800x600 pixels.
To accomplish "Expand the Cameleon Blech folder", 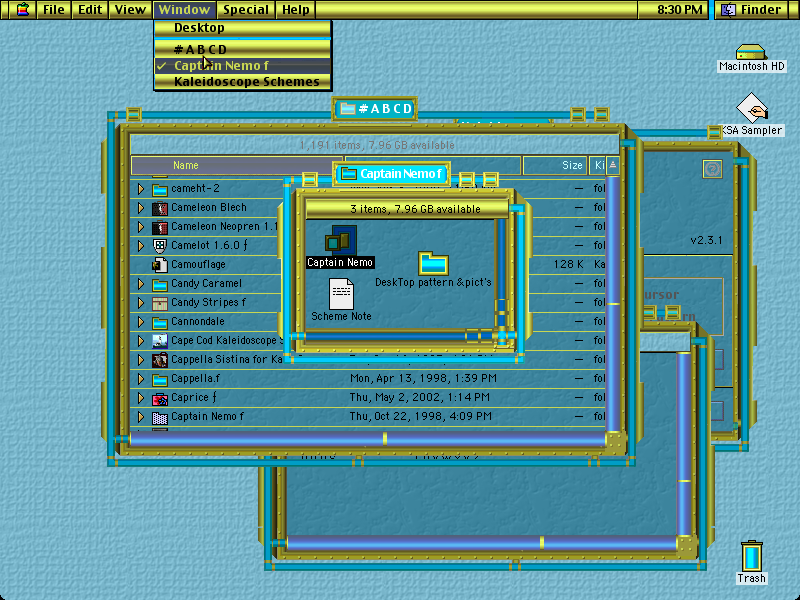I will [x=141, y=208].
